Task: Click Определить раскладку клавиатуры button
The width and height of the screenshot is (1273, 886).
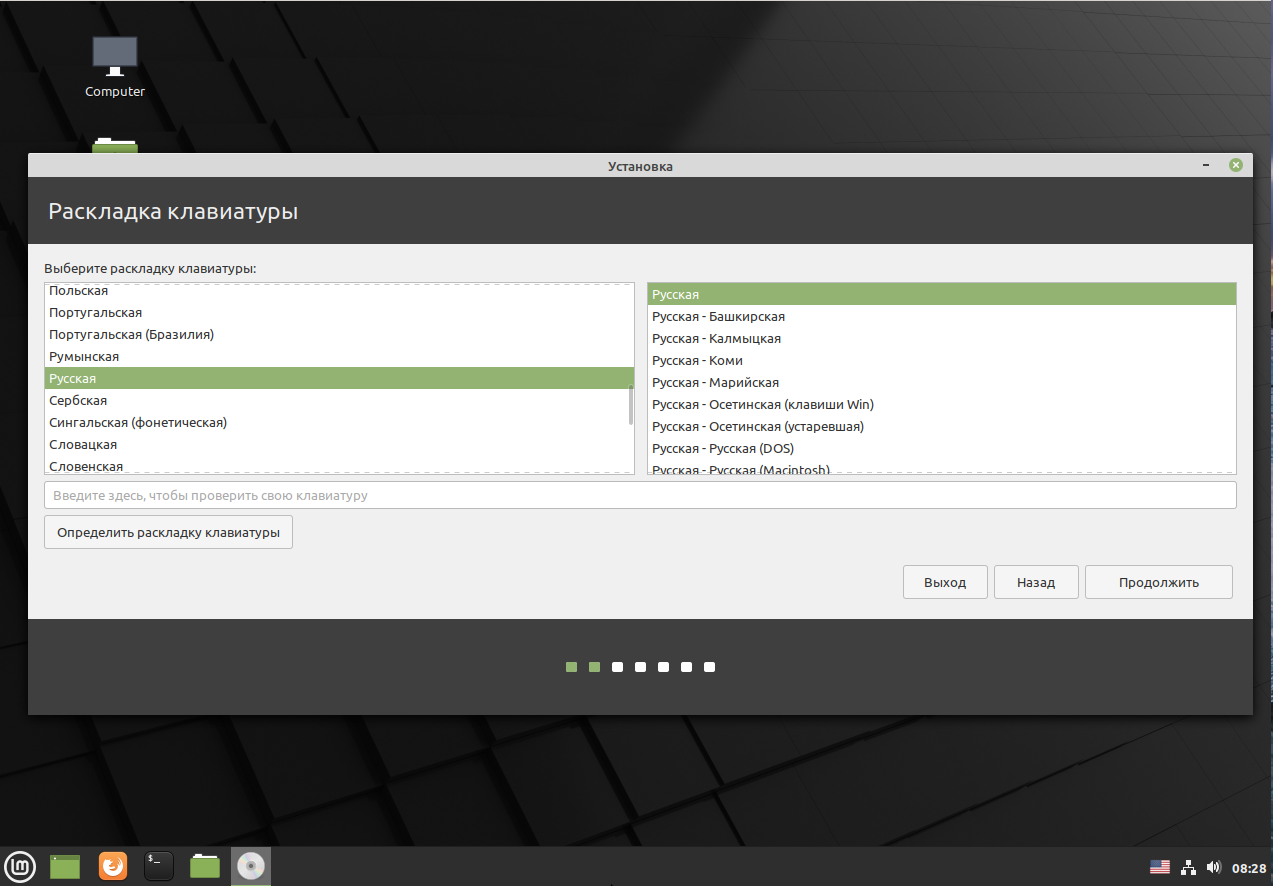Action: (x=168, y=532)
